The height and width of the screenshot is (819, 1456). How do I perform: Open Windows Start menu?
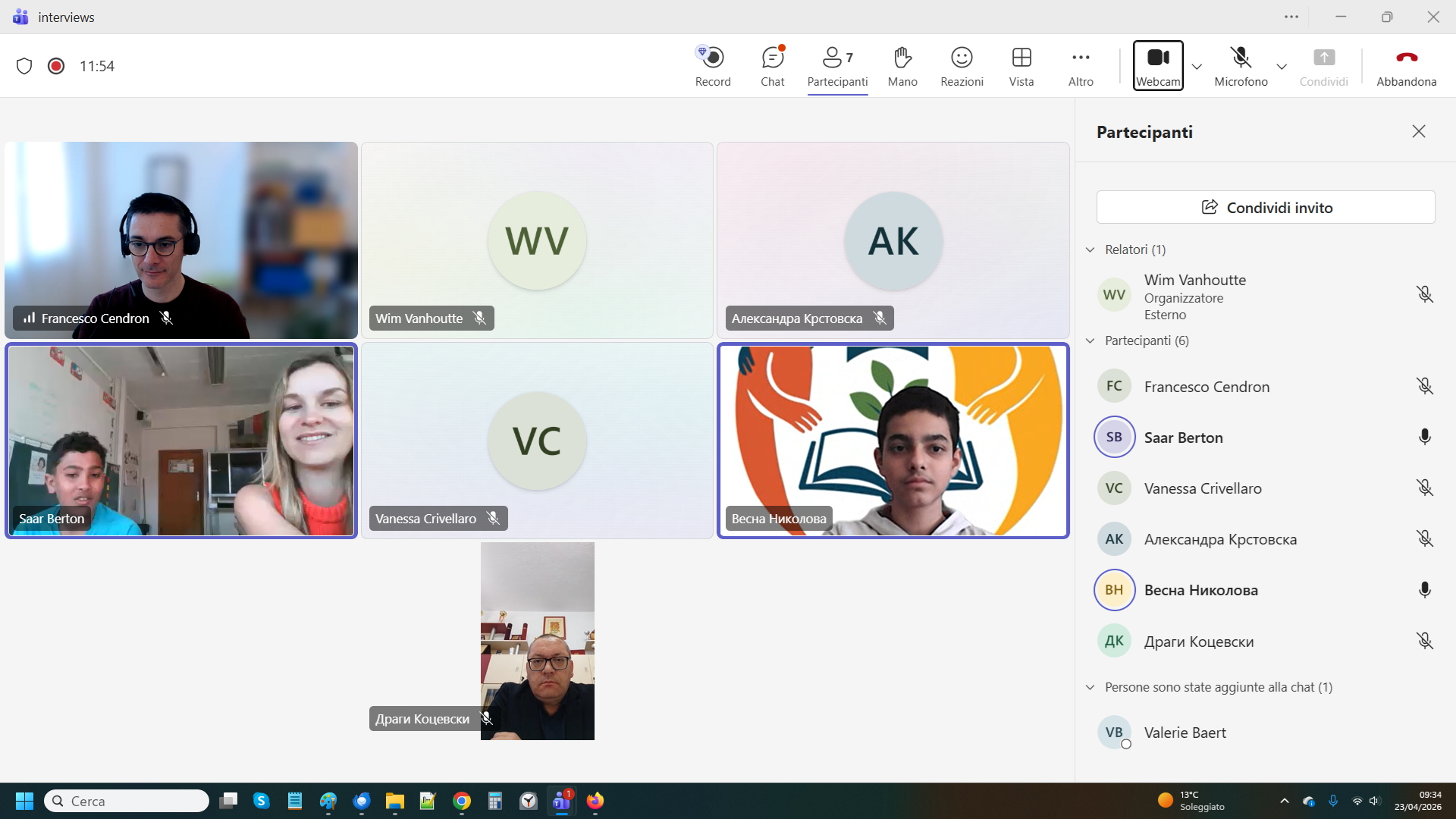click(24, 801)
